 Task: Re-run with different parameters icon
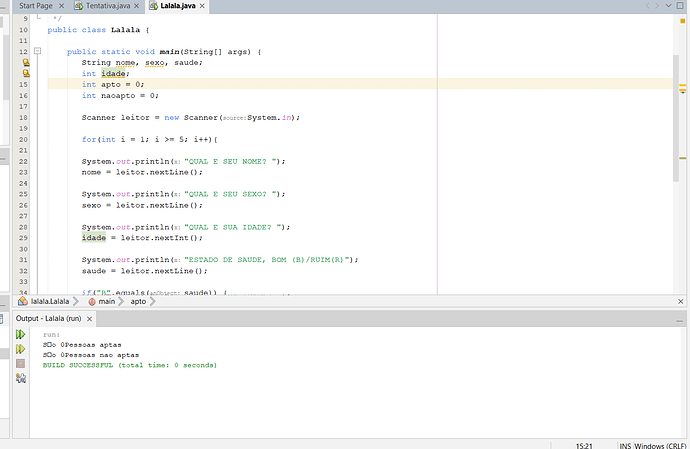point(20,349)
